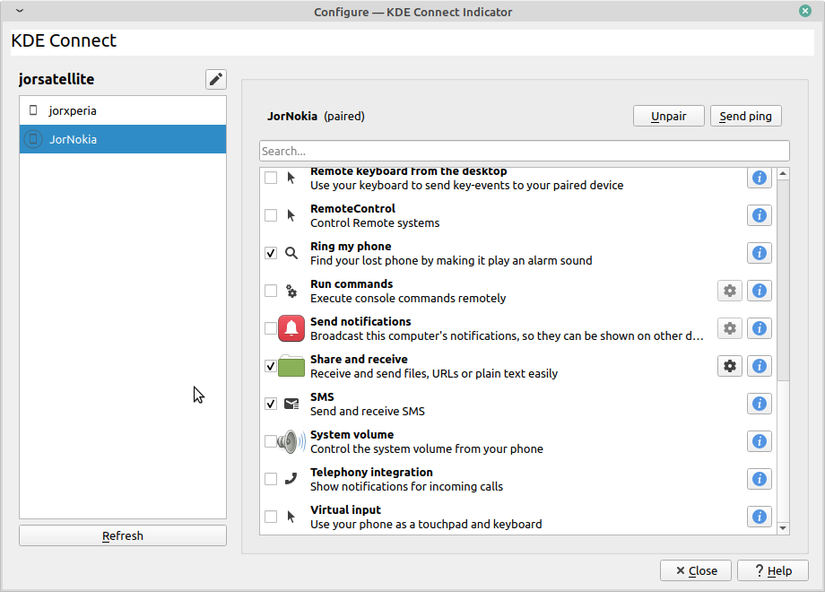Click the 'Telephony integration' plugin title

(371, 472)
